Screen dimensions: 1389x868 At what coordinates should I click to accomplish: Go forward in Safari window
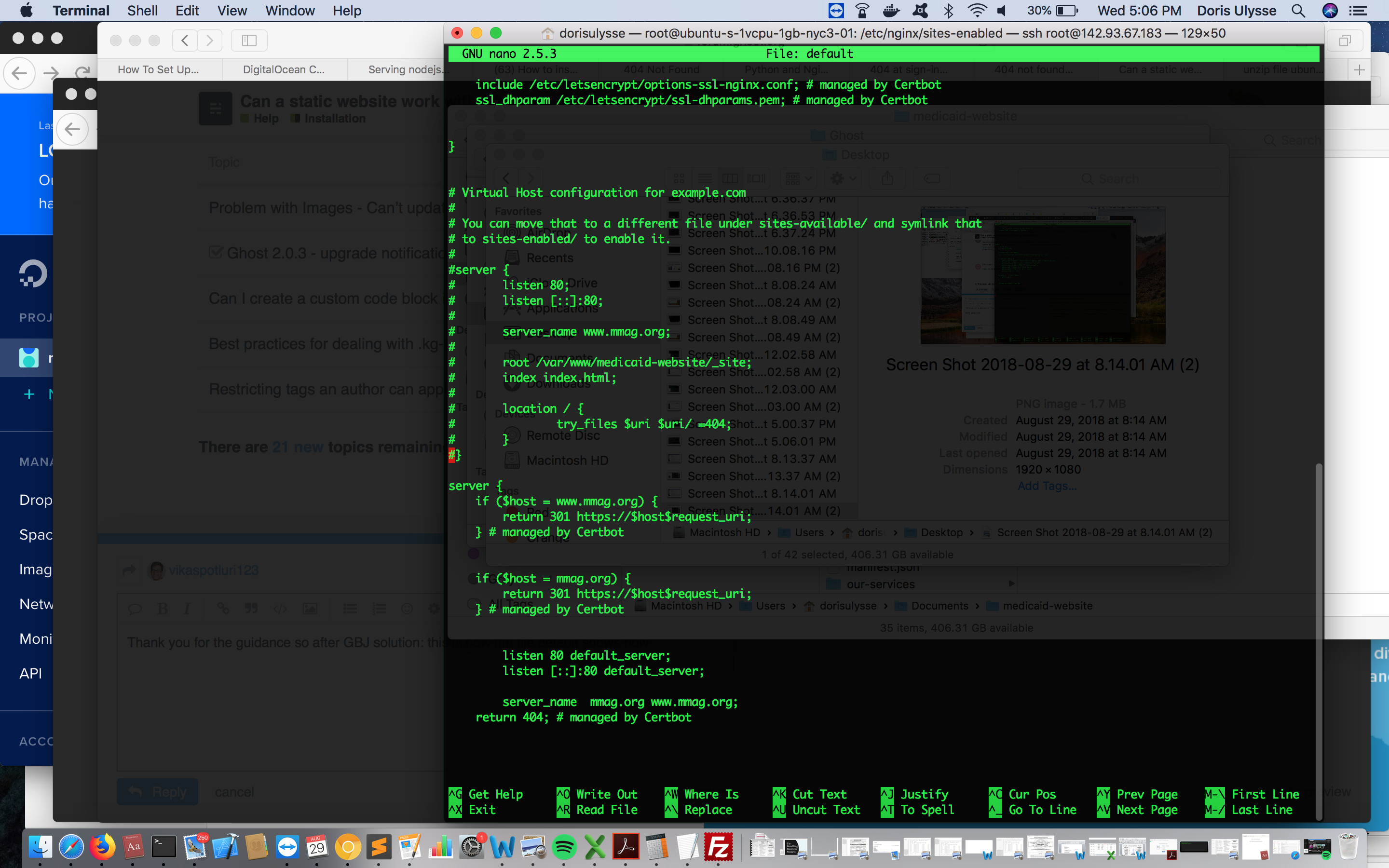[209, 40]
